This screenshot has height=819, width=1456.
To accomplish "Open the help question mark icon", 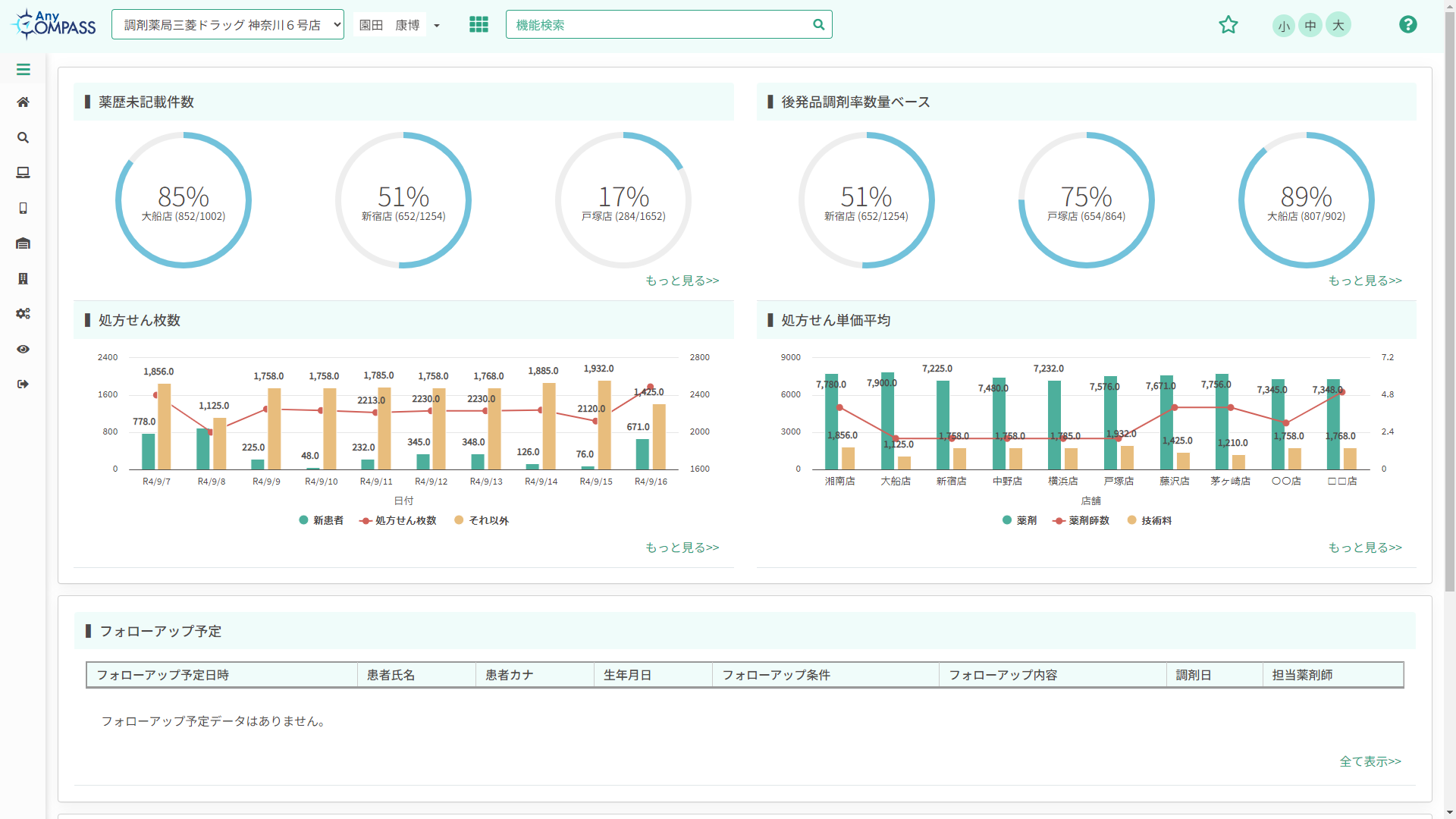I will [1408, 25].
